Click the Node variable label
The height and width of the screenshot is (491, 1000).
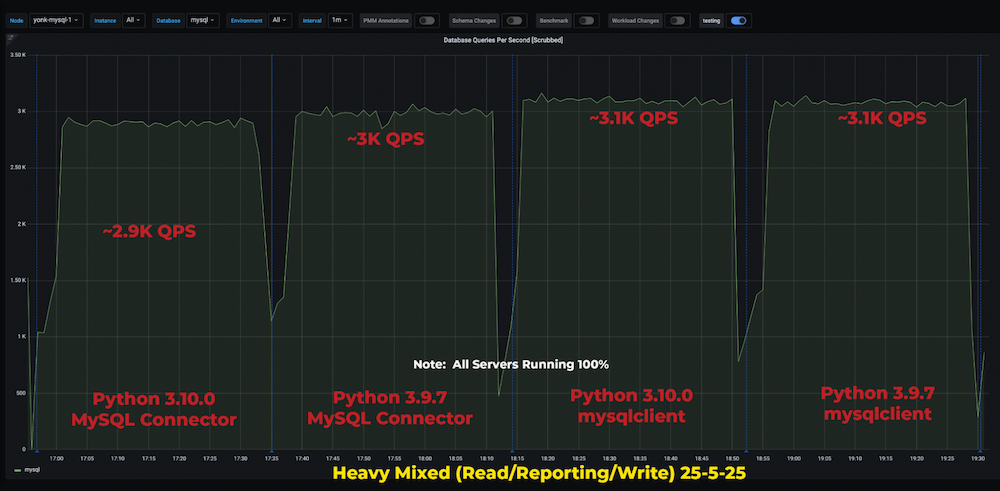tap(16, 20)
